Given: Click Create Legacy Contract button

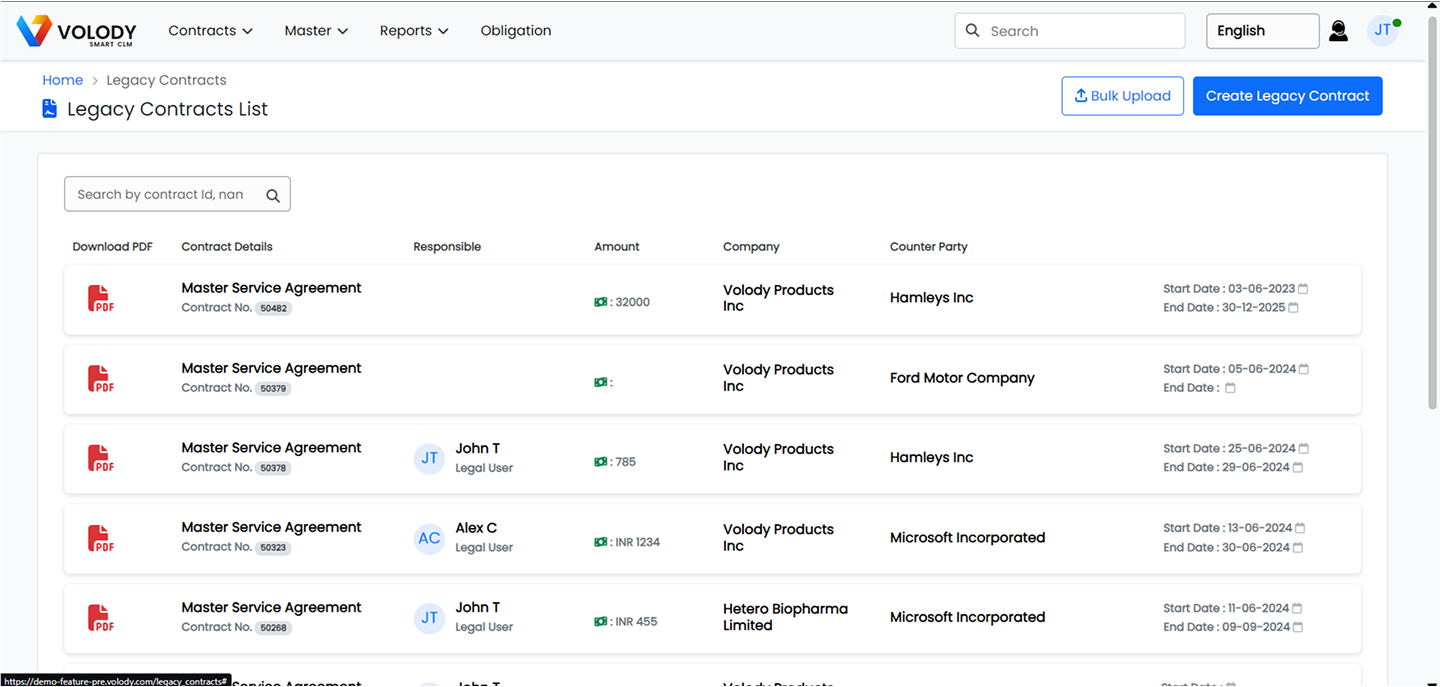Looking at the screenshot, I should pos(1287,96).
